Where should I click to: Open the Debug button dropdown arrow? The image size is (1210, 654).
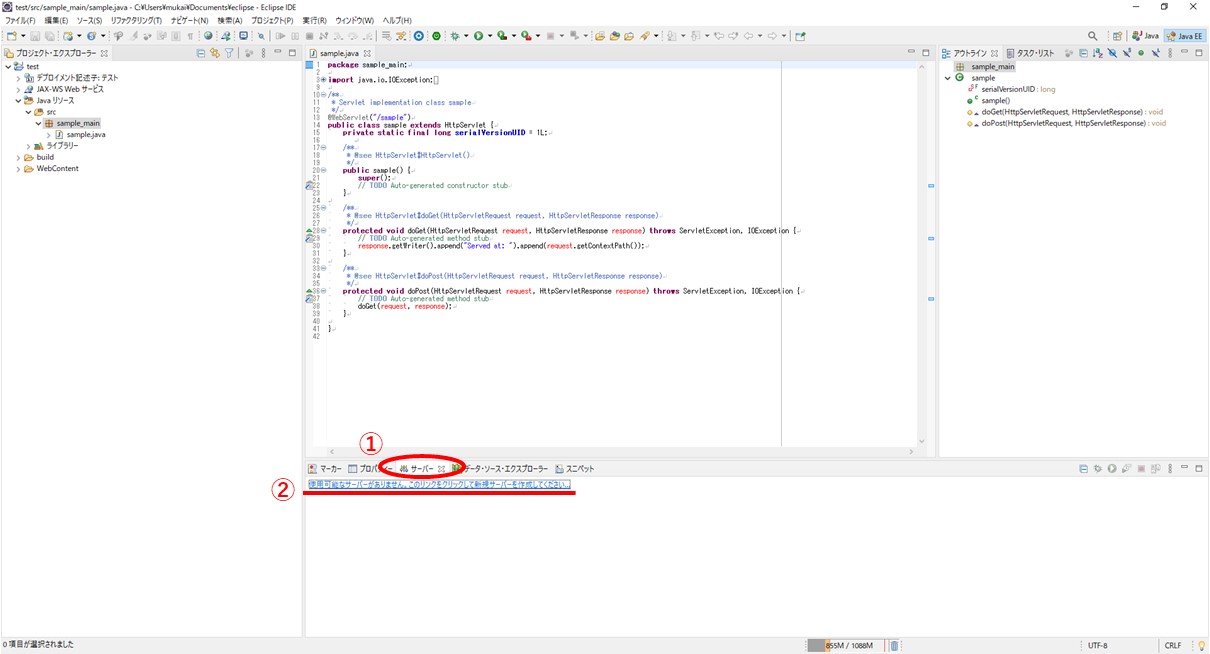[466, 36]
